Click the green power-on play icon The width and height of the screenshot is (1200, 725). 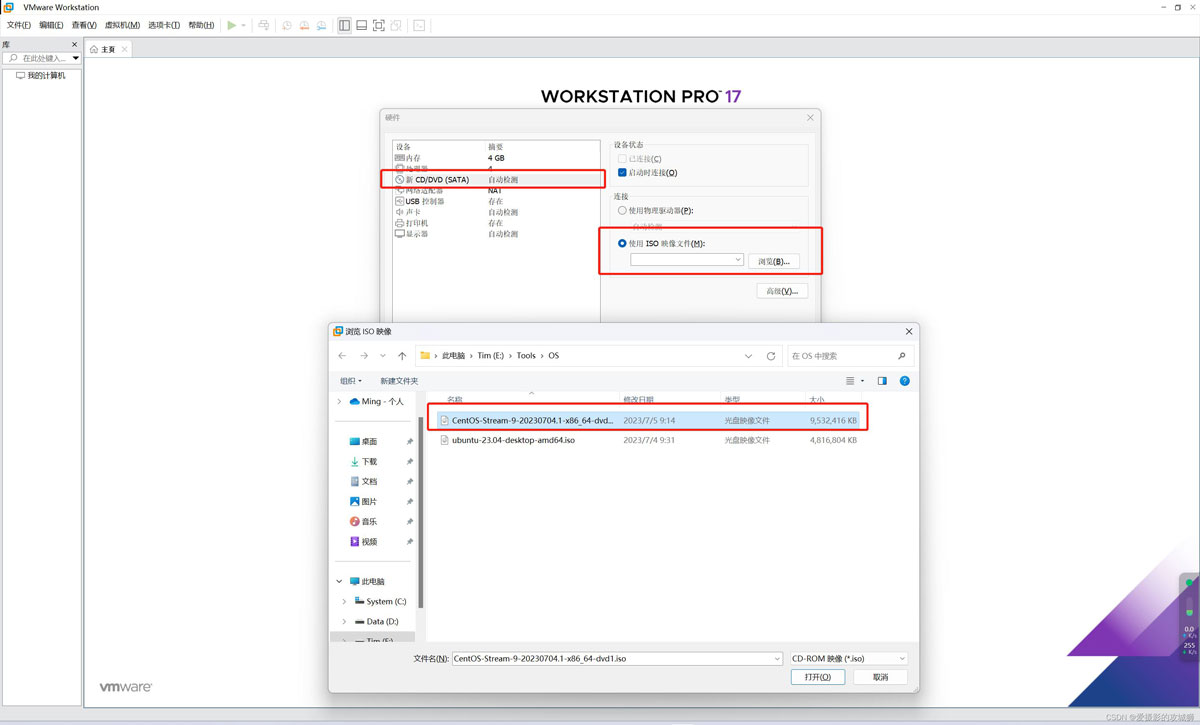click(x=232, y=25)
